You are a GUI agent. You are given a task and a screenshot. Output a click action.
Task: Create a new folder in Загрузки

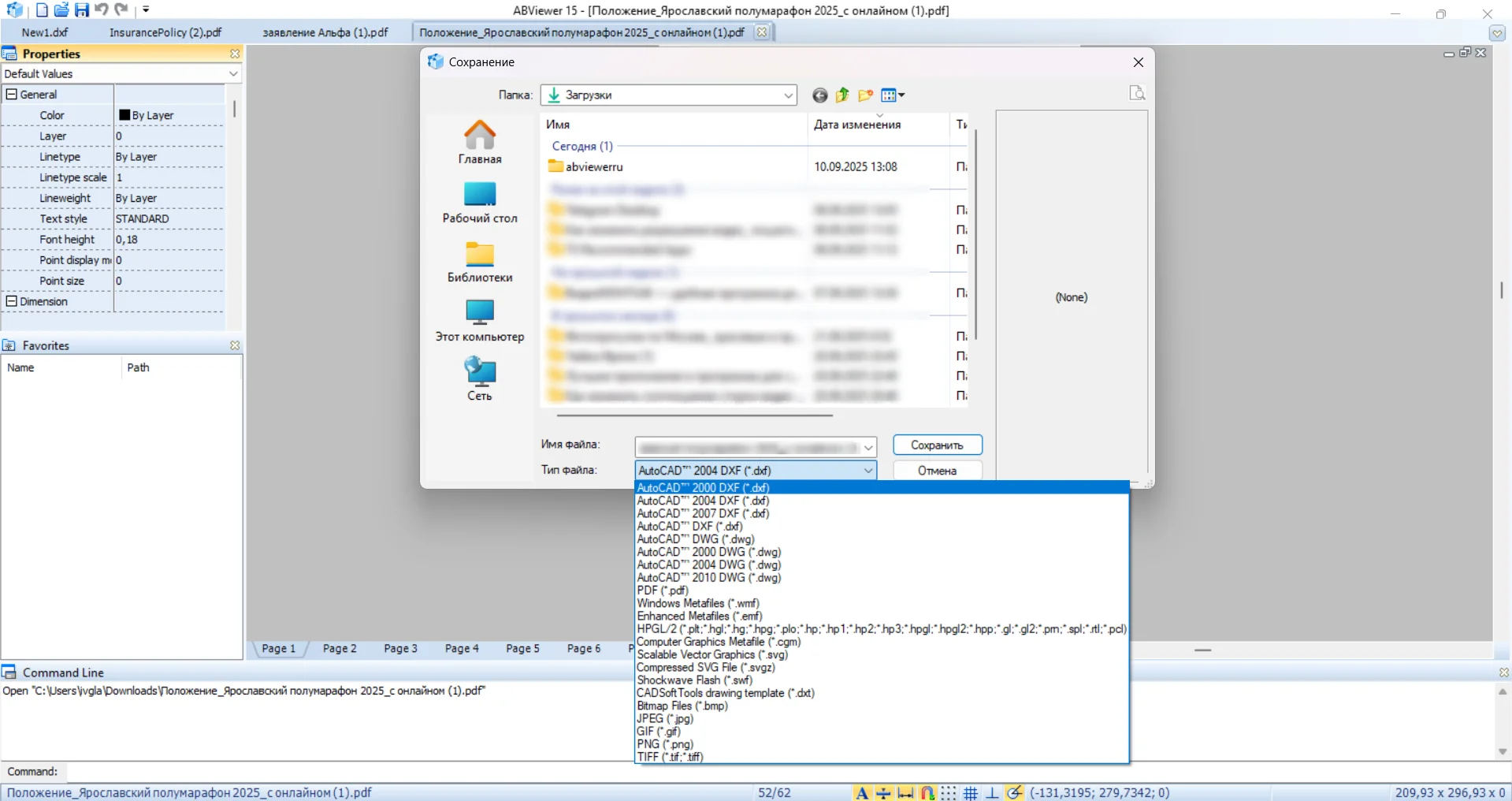865,95
